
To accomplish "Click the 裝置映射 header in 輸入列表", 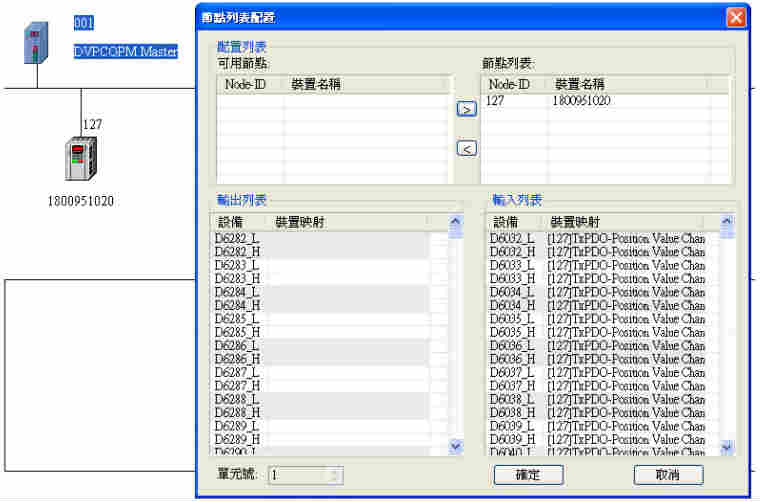I will point(576,222).
